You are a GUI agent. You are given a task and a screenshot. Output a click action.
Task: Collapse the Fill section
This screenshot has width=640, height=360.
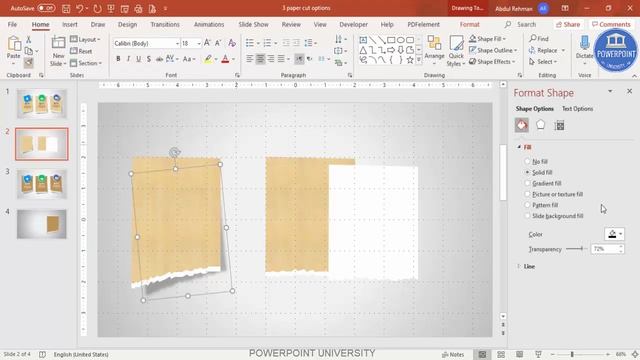point(519,147)
